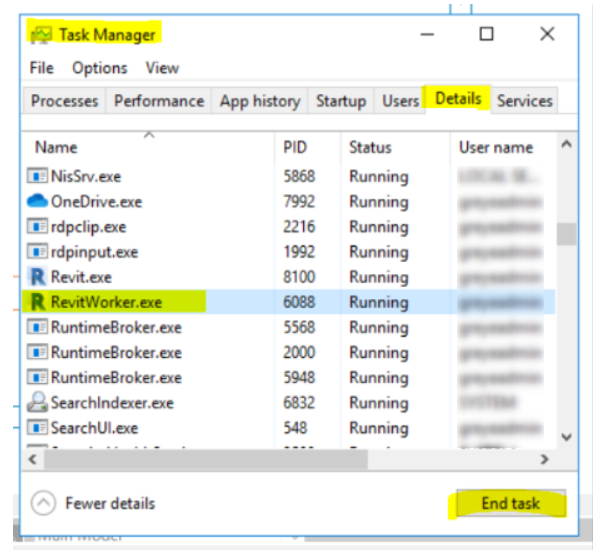Select the NisSrv.exe process icon
The width and height of the screenshot is (598, 557).
(x=37, y=176)
